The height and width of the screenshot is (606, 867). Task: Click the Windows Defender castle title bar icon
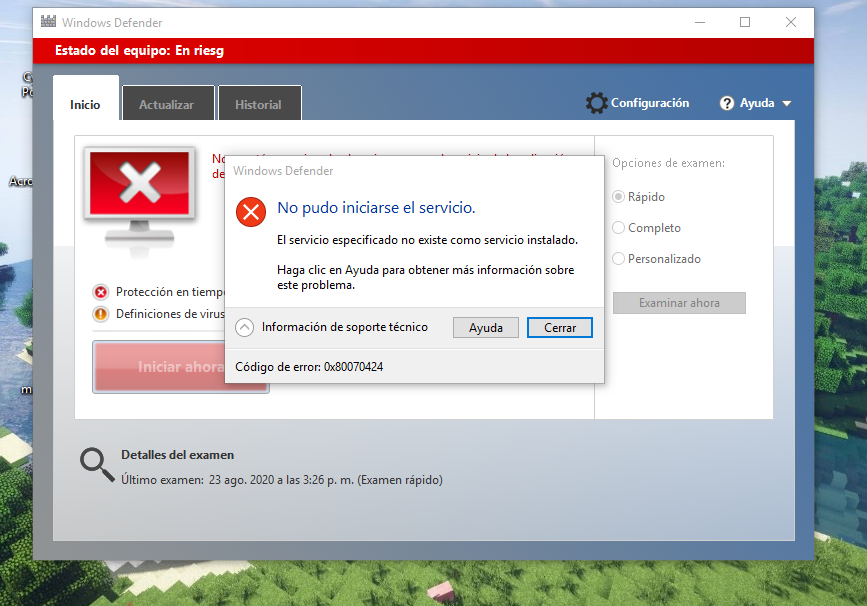(x=49, y=22)
